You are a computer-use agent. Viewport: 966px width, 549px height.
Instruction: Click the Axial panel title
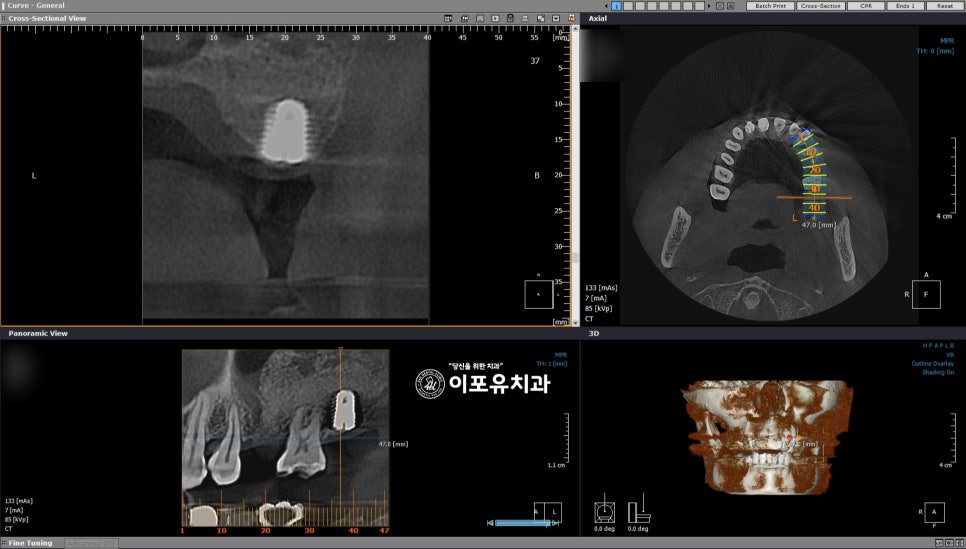(598, 18)
